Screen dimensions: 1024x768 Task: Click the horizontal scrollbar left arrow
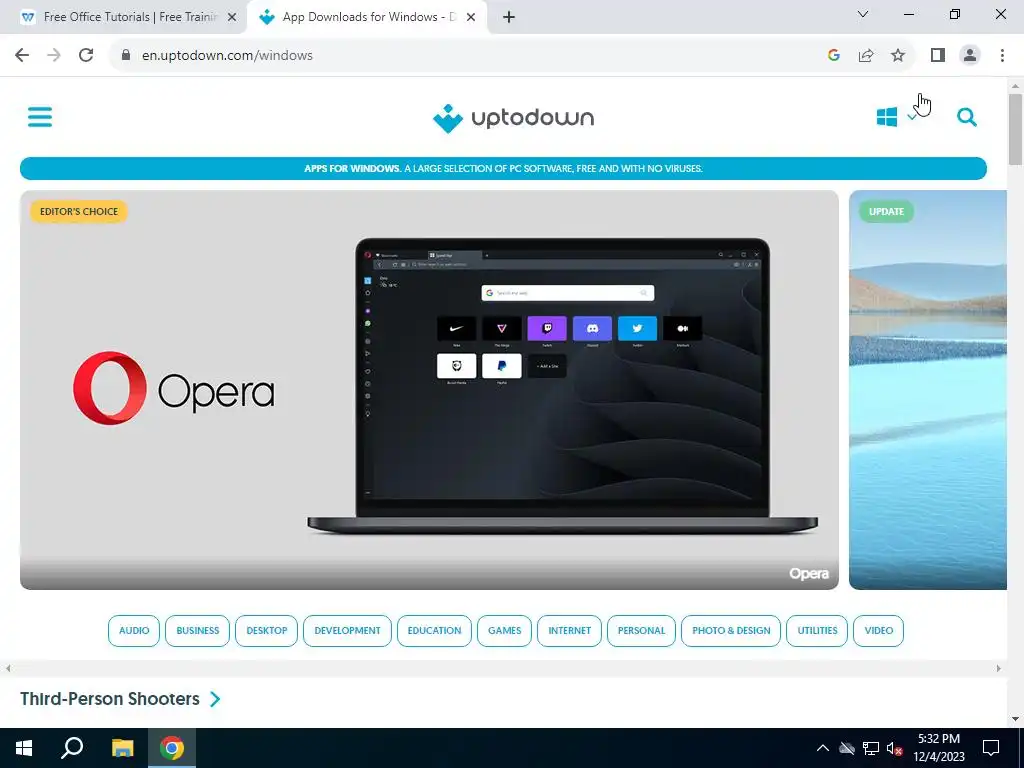(x=8, y=668)
